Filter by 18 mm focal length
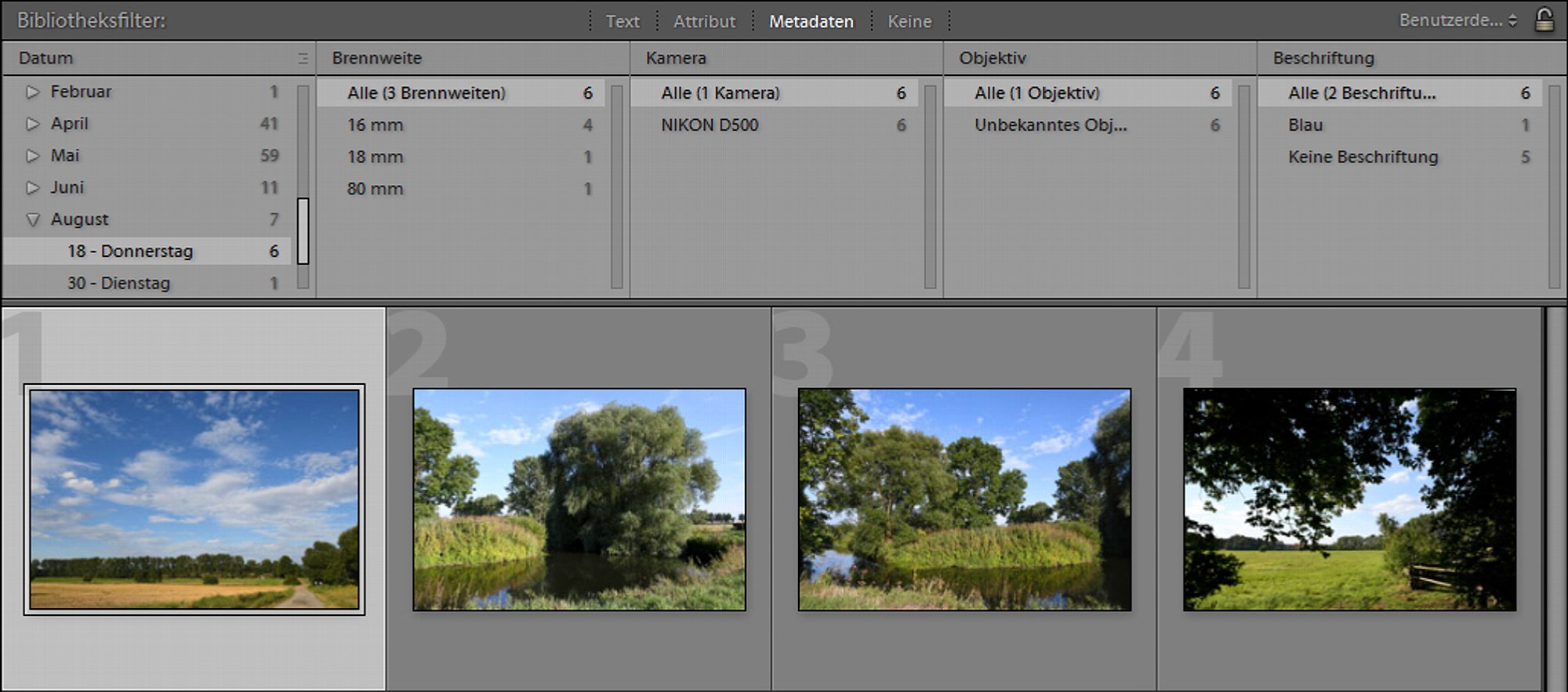 pyautogui.click(x=461, y=158)
